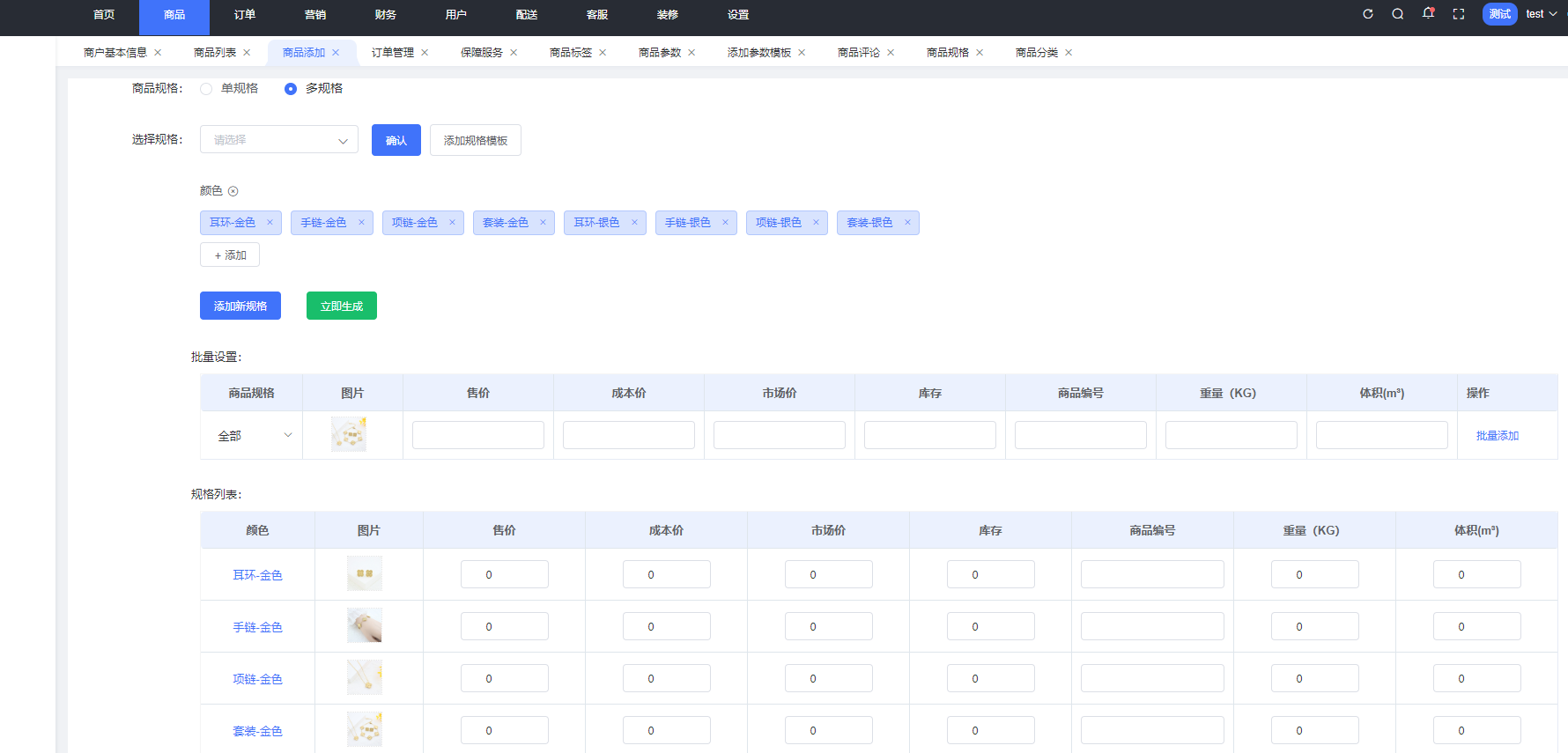Click the 耳环-金色 row image thumbnail
Viewport: 1568px width, 753px height.
[365, 573]
